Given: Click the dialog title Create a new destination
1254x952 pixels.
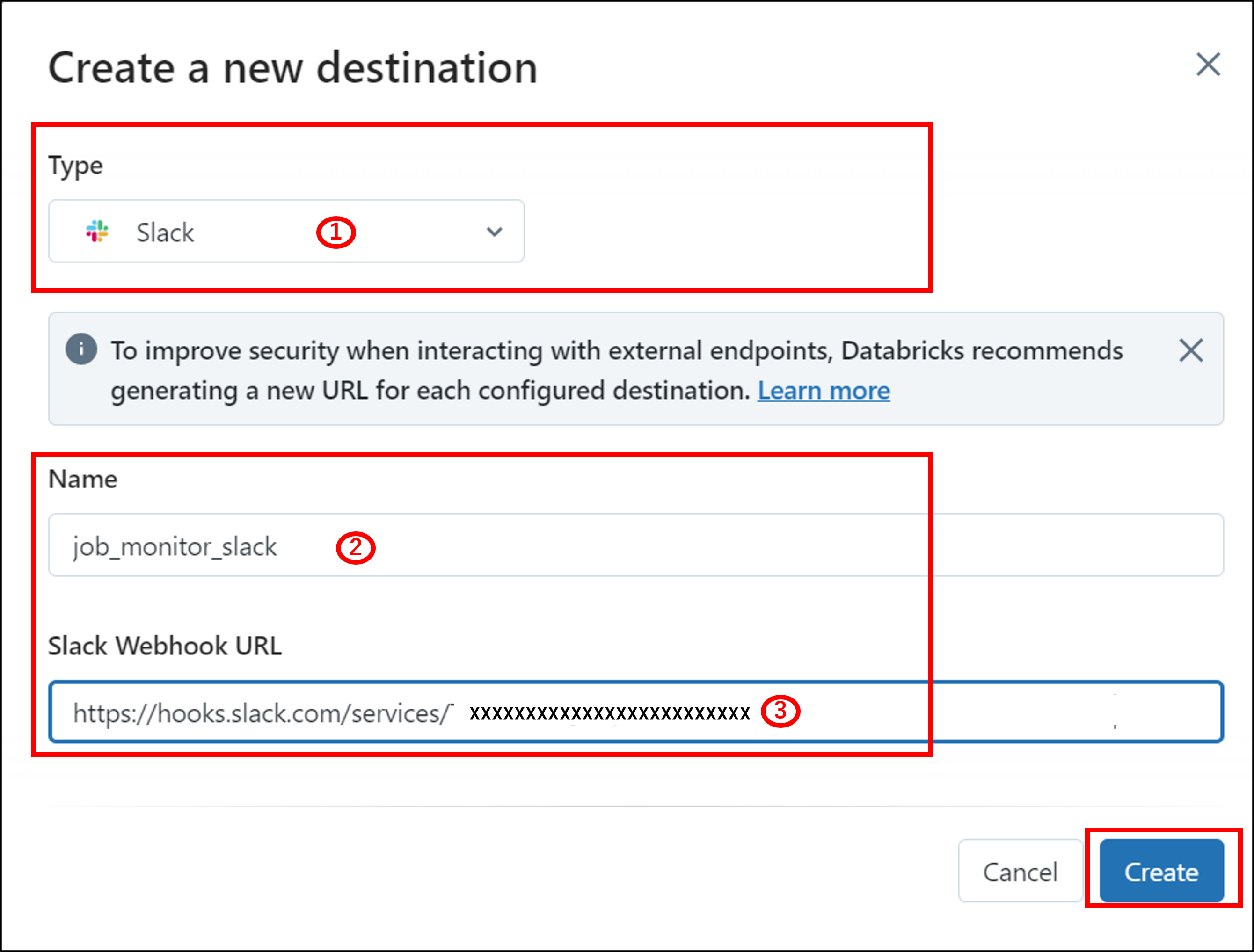Looking at the screenshot, I should tap(292, 68).
